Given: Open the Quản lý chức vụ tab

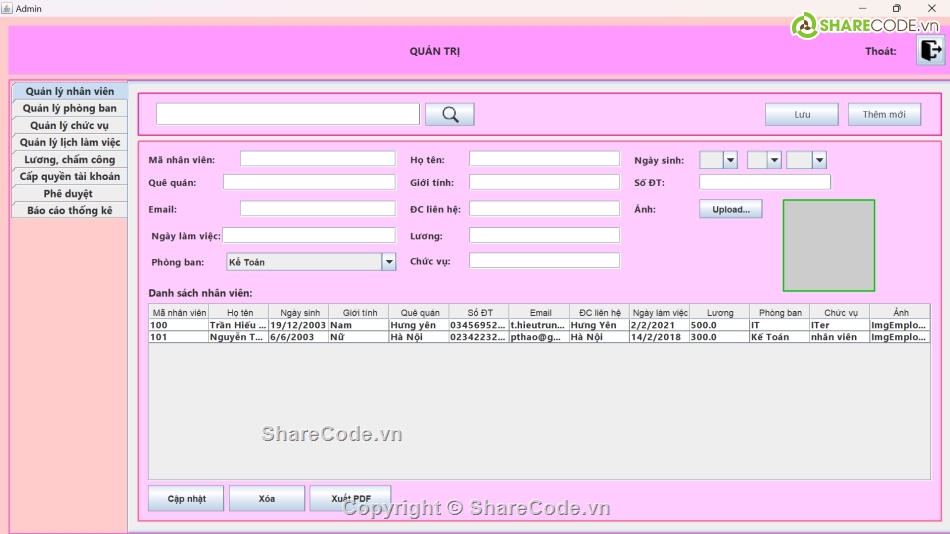Looking at the screenshot, I should click(70, 125).
